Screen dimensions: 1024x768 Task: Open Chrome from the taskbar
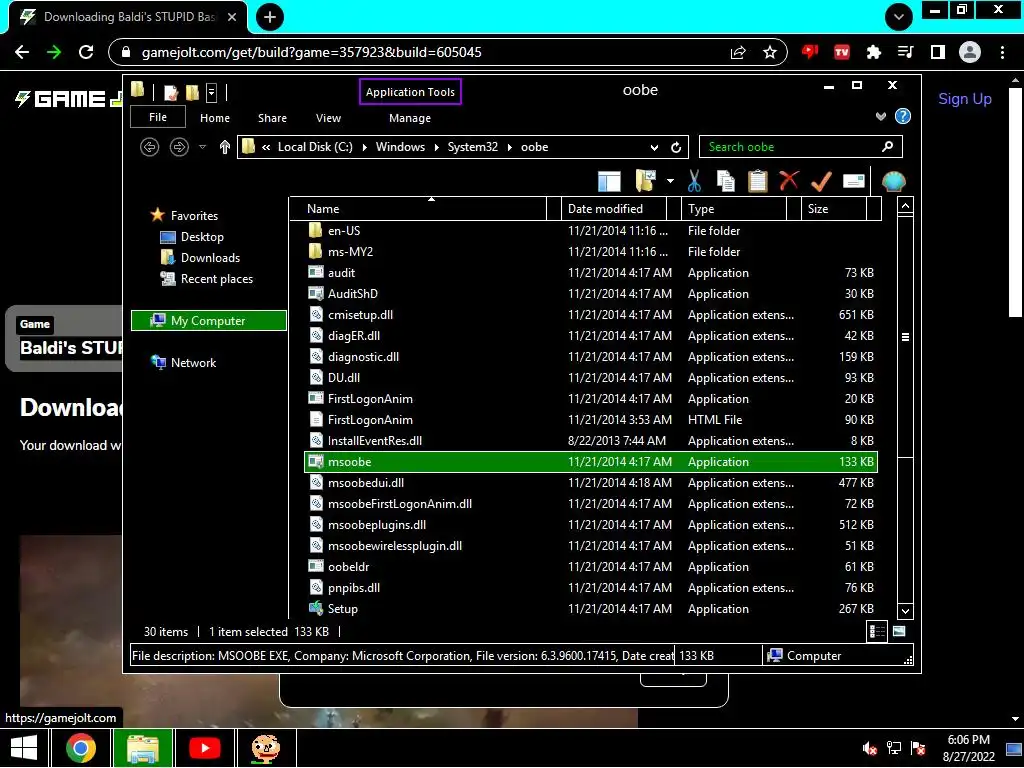[x=80, y=748]
